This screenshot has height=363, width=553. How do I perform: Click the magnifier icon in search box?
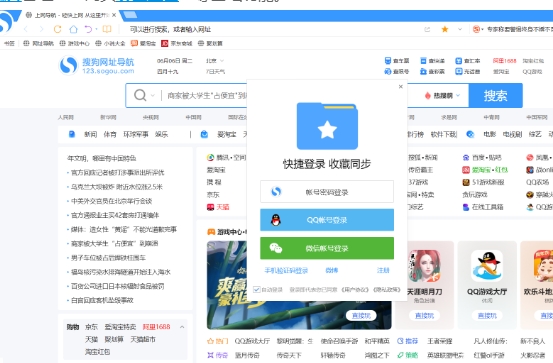140,95
